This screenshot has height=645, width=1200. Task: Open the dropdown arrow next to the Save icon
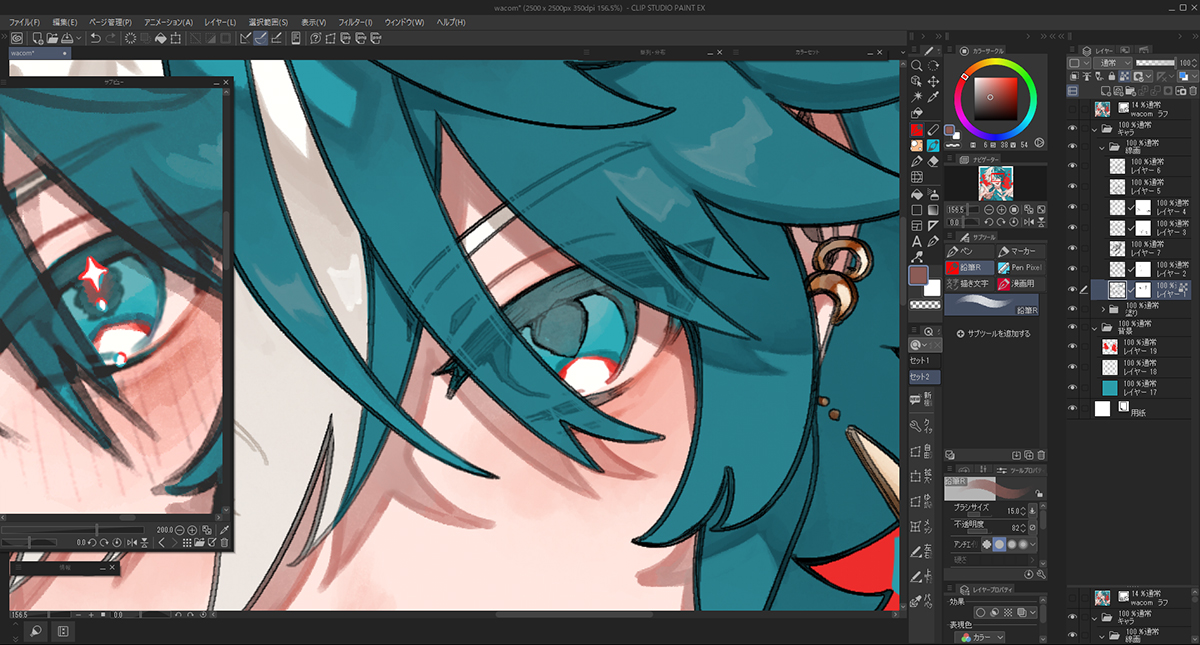(78, 38)
